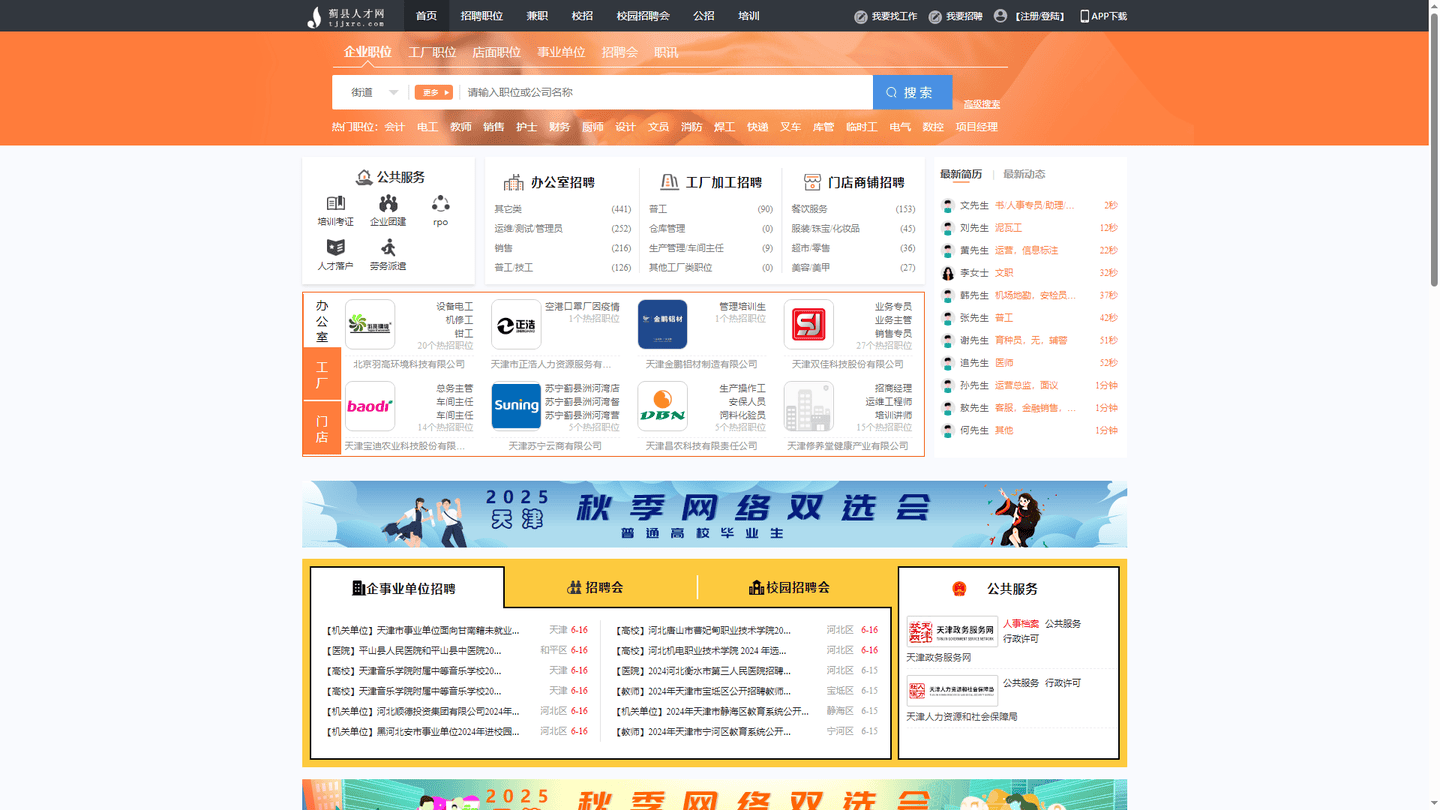Click the 我要招聘 pencil icon
The image size is (1440, 810).
935,16
